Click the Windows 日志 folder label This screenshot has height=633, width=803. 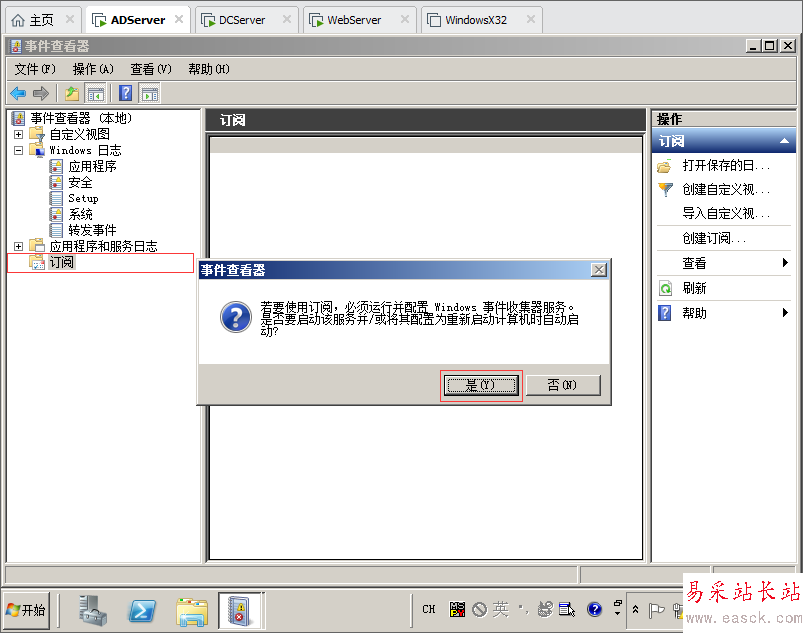(86, 151)
